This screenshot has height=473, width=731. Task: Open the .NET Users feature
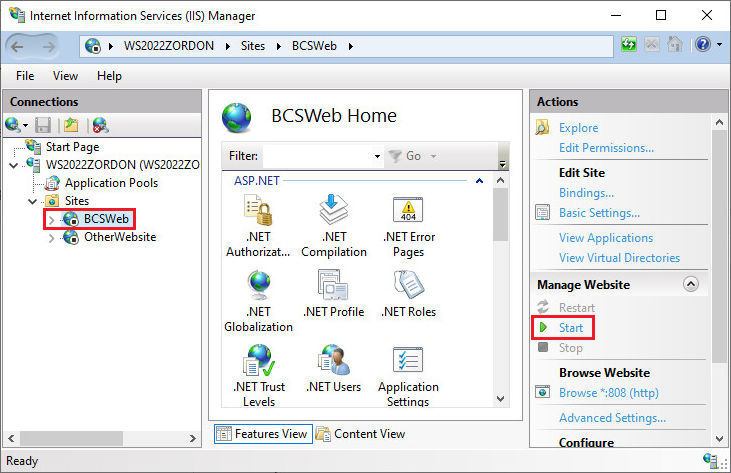point(333,362)
